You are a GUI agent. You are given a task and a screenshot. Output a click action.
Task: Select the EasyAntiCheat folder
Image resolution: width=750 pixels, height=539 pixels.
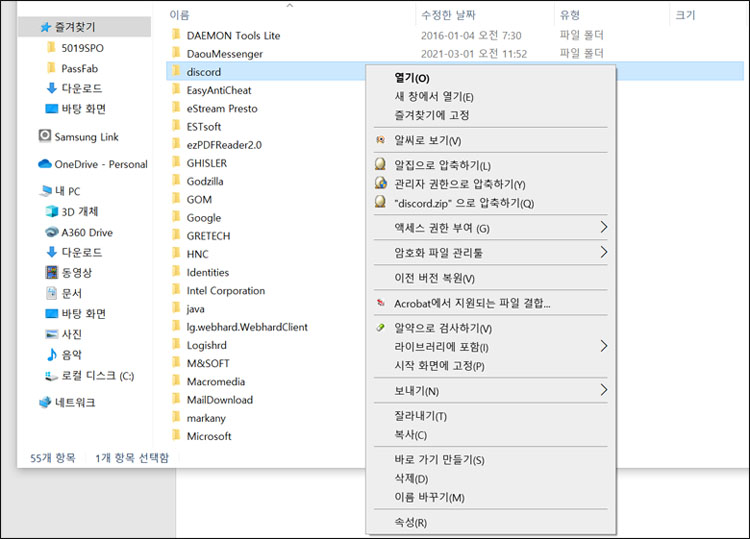pyautogui.click(x=219, y=90)
